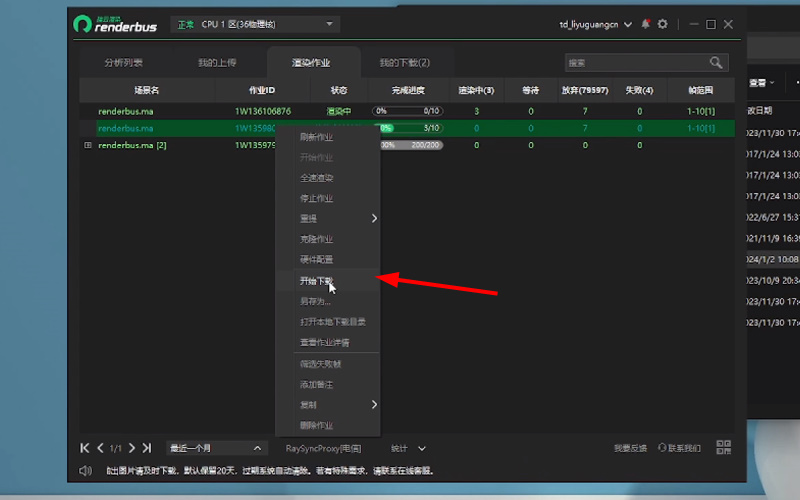Click the 我要反馈 link
The image size is (800, 500).
[x=630, y=448]
